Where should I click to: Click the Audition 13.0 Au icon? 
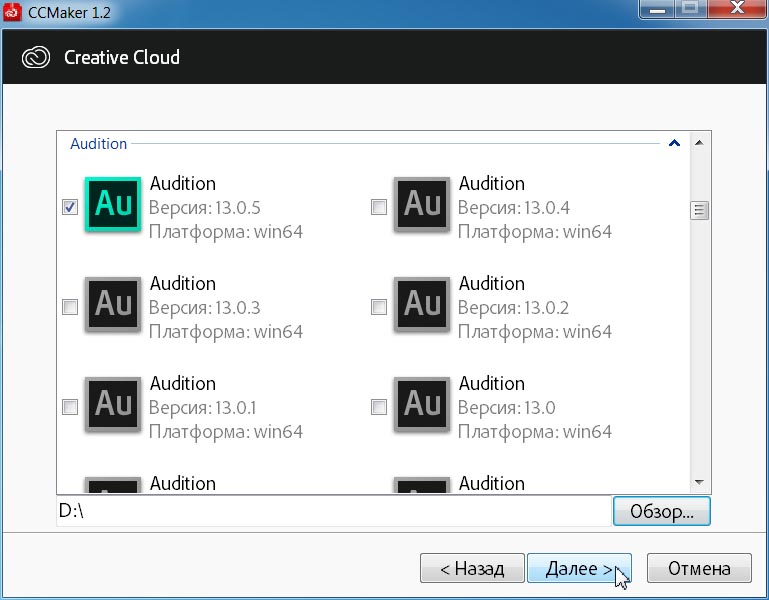coord(422,404)
